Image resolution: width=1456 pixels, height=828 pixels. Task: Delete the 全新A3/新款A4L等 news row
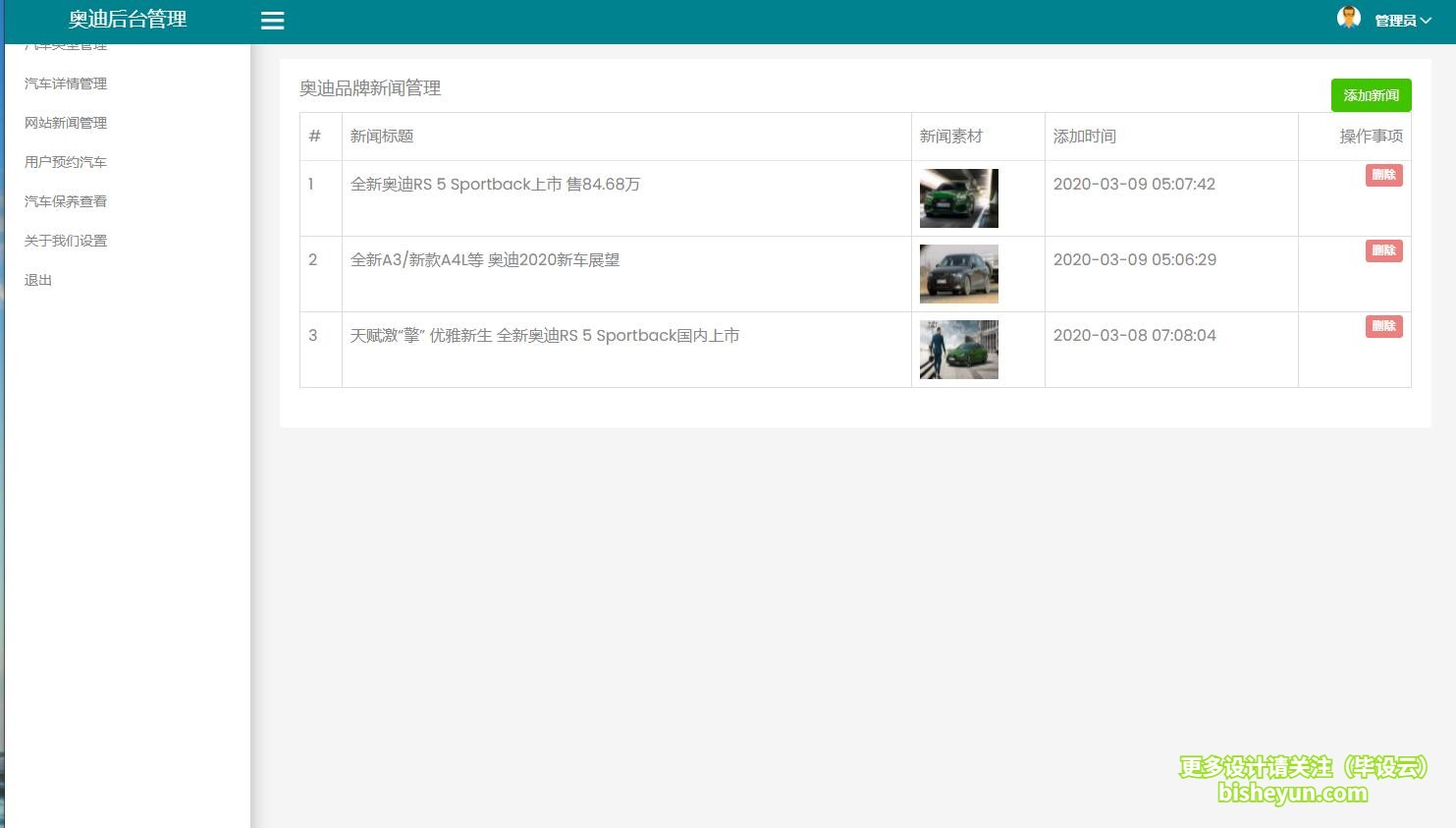click(x=1383, y=250)
